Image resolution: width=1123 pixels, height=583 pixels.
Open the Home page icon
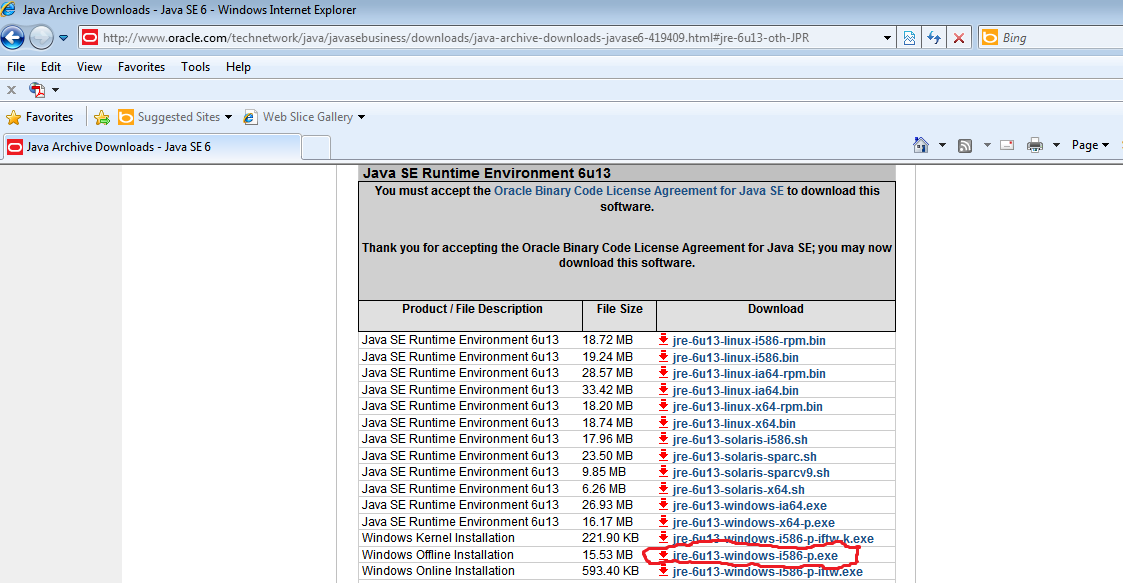pos(921,145)
